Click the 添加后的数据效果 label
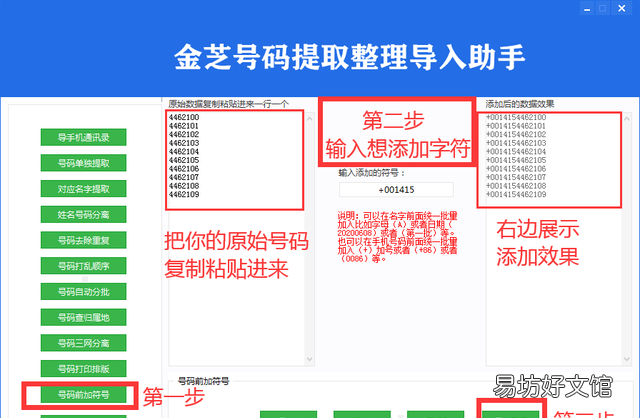This screenshot has width=640, height=418. (520, 104)
